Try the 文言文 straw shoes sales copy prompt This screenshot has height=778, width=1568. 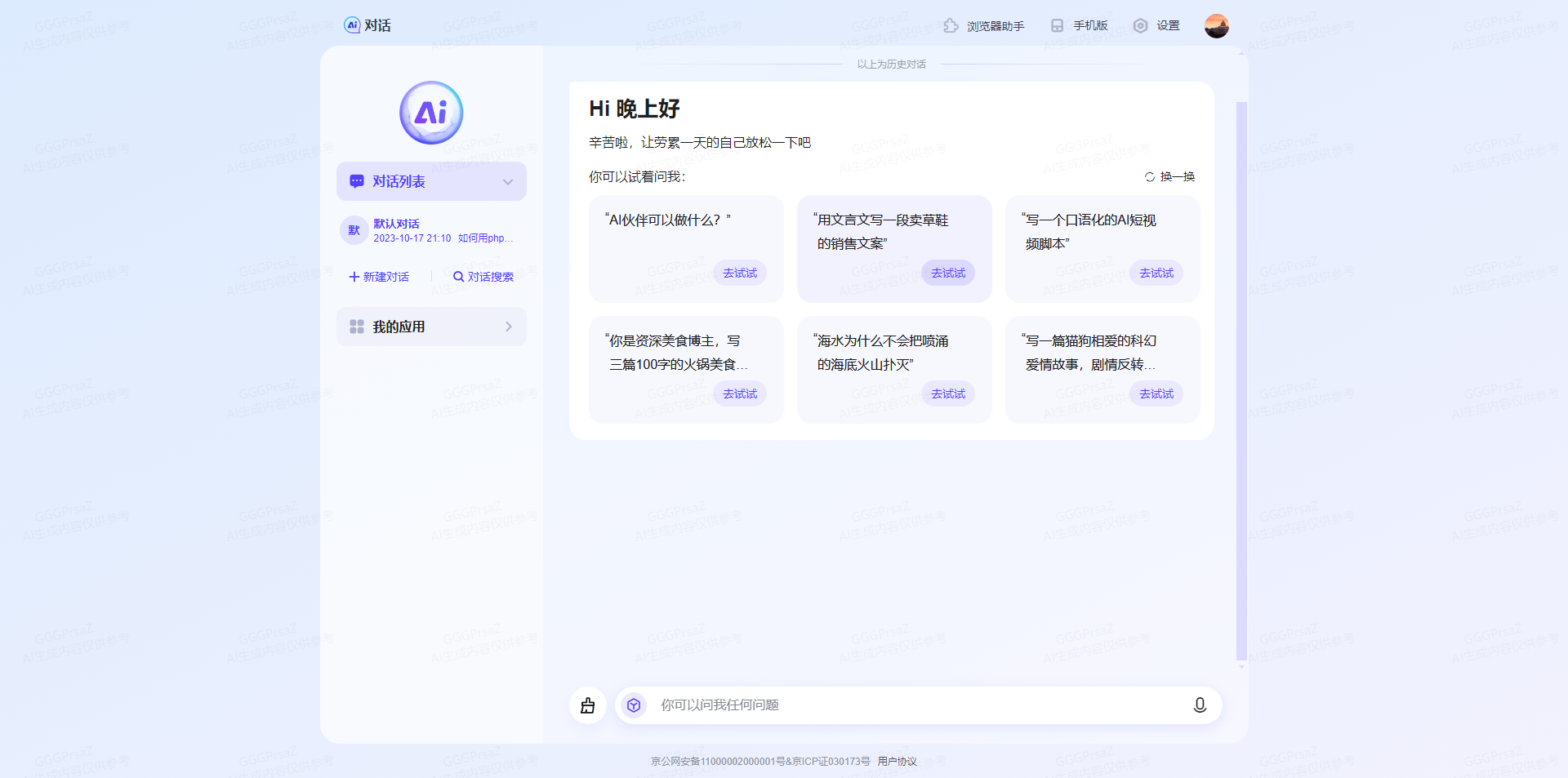pos(947,273)
